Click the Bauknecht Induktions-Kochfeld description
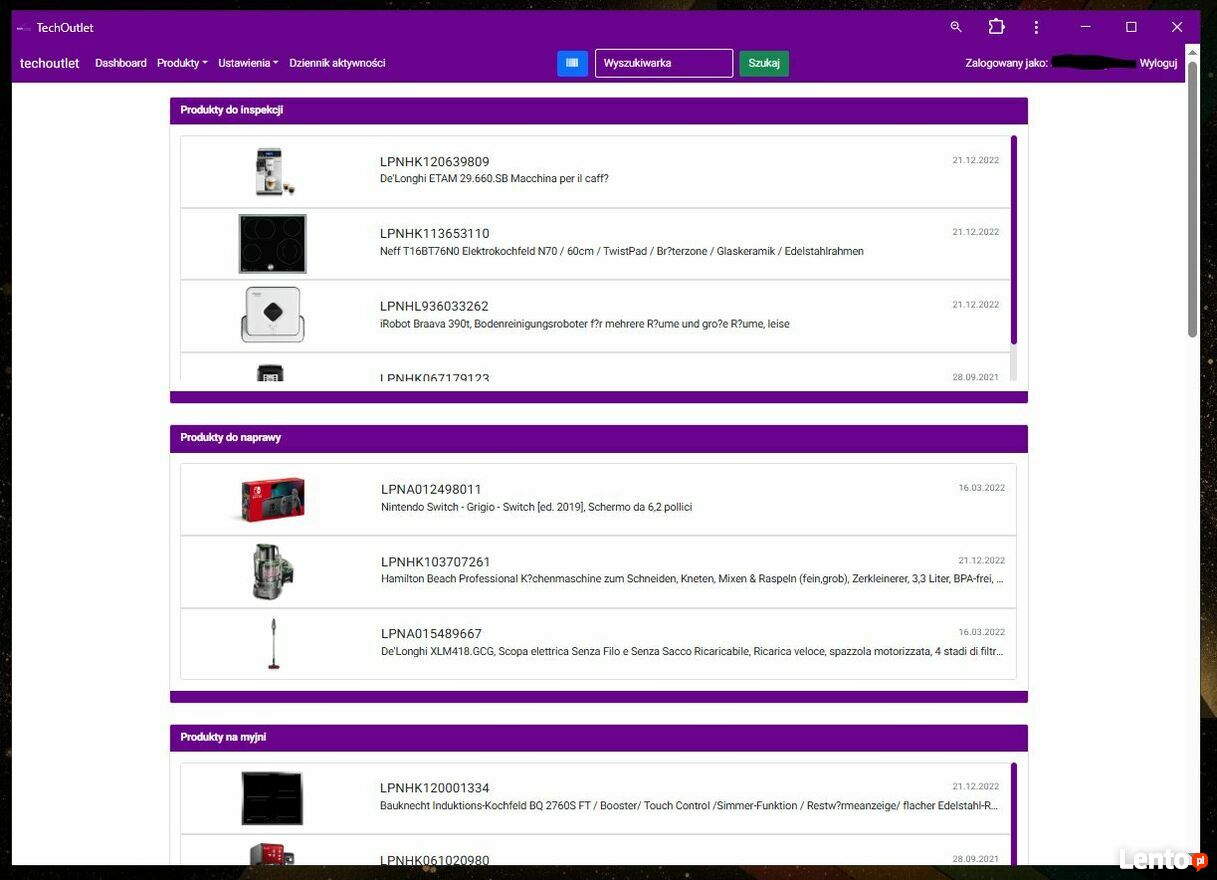This screenshot has width=1217, height=880. [x=689, y=806]
